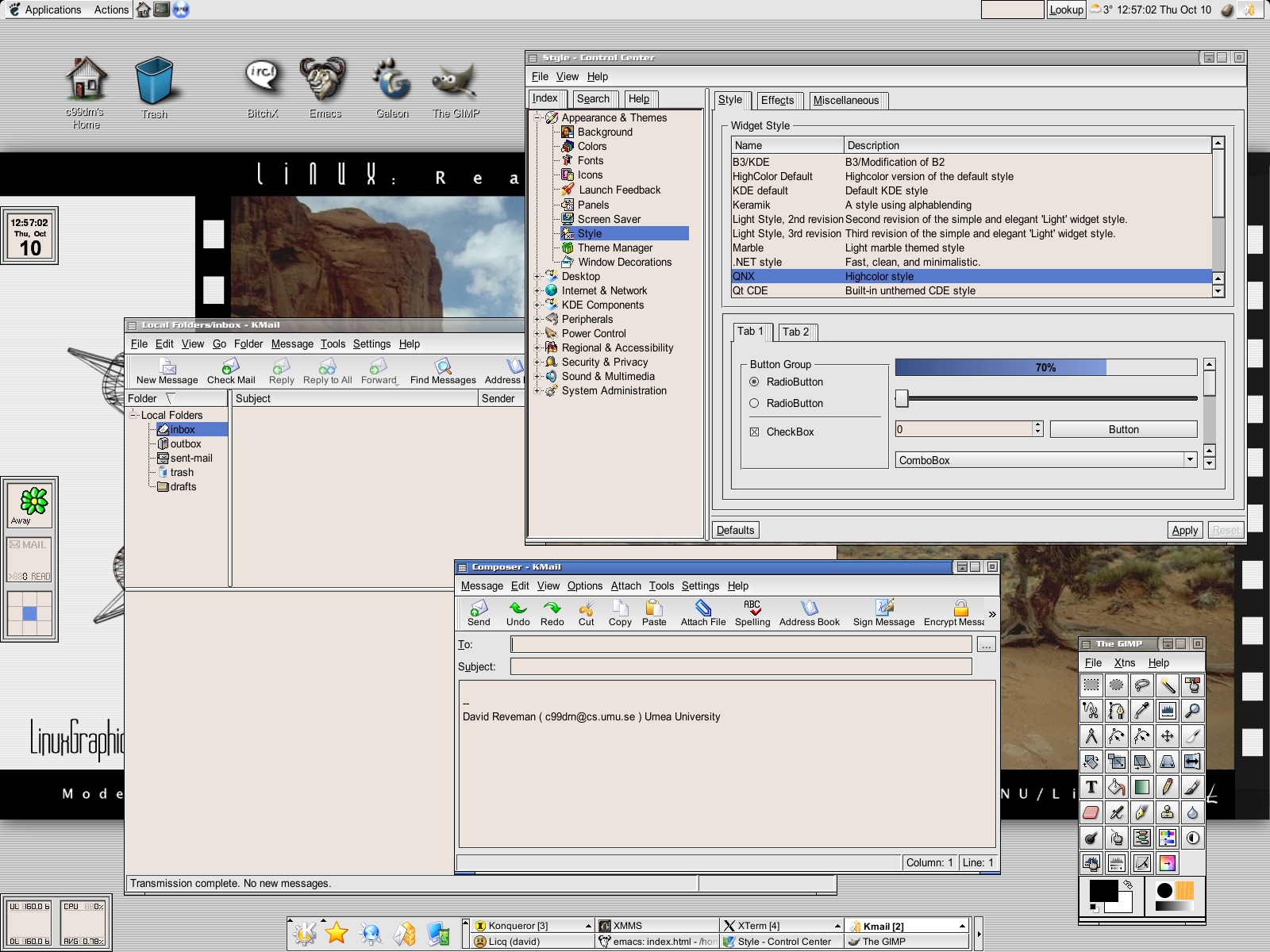Viewport: 1270px width, 952px height.
Task: Increase the spin box value in preview
Action: click(x=1037, y=425)
